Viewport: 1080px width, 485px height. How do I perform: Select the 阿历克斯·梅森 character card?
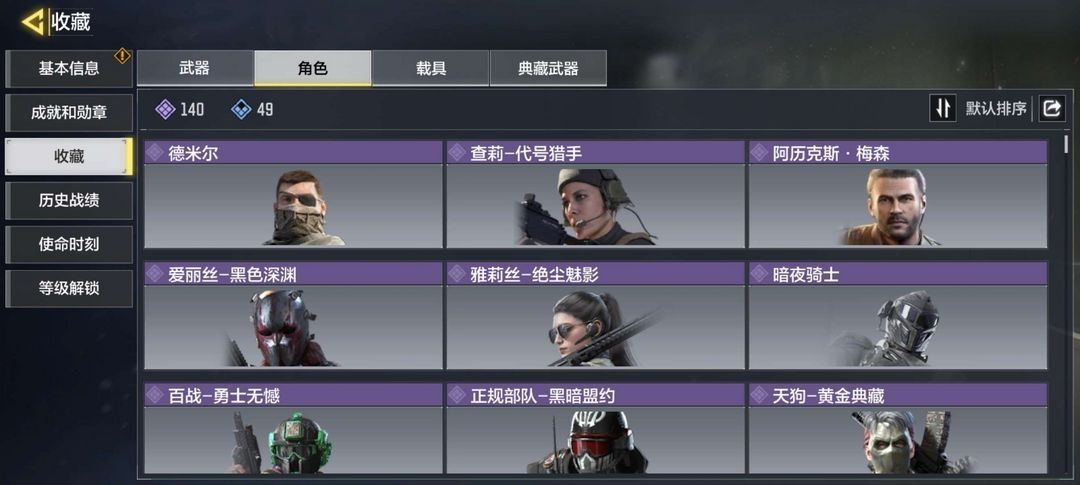pos(898,194)
